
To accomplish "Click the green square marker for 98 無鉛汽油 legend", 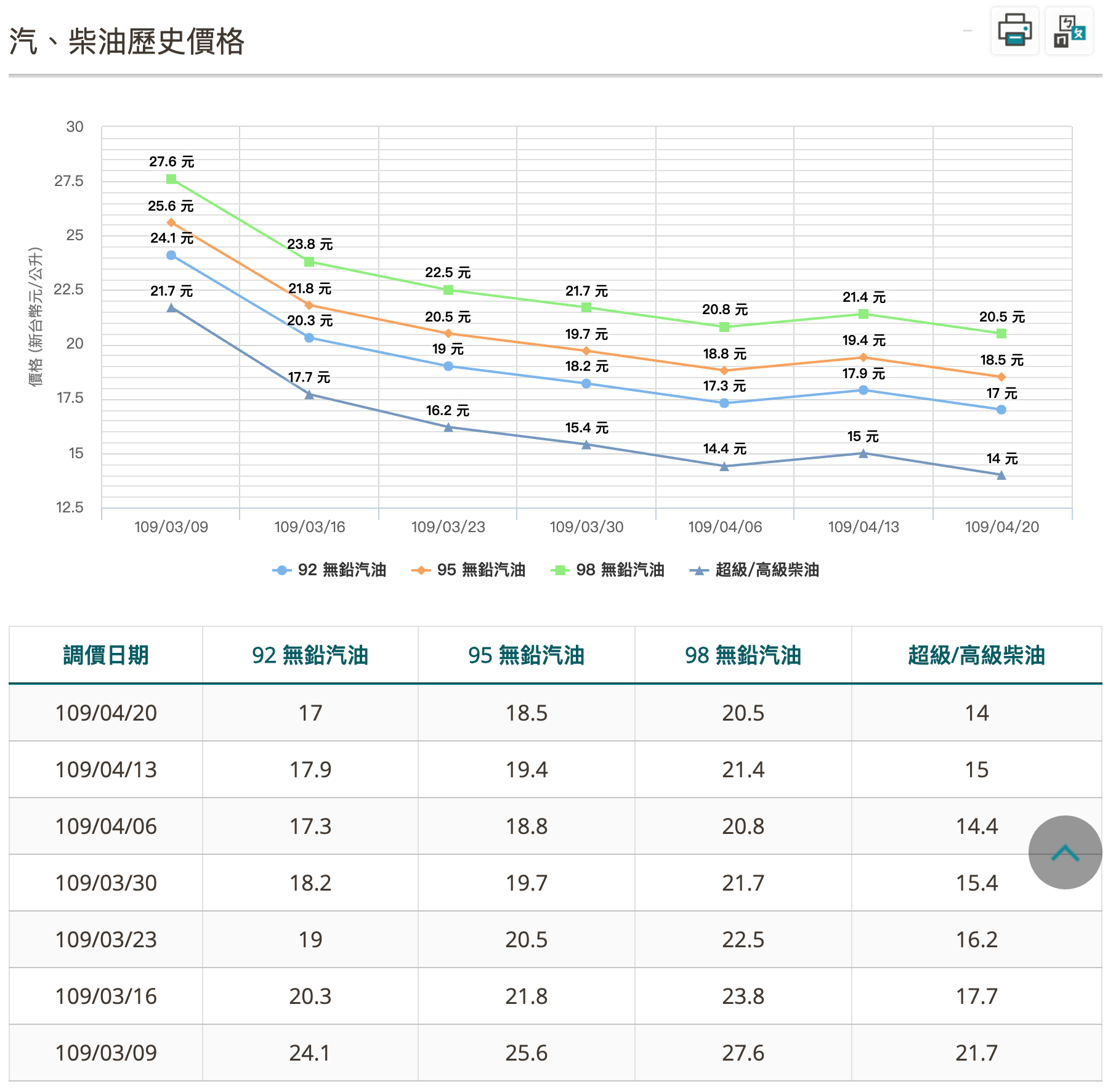I will [x=560, y=570].
